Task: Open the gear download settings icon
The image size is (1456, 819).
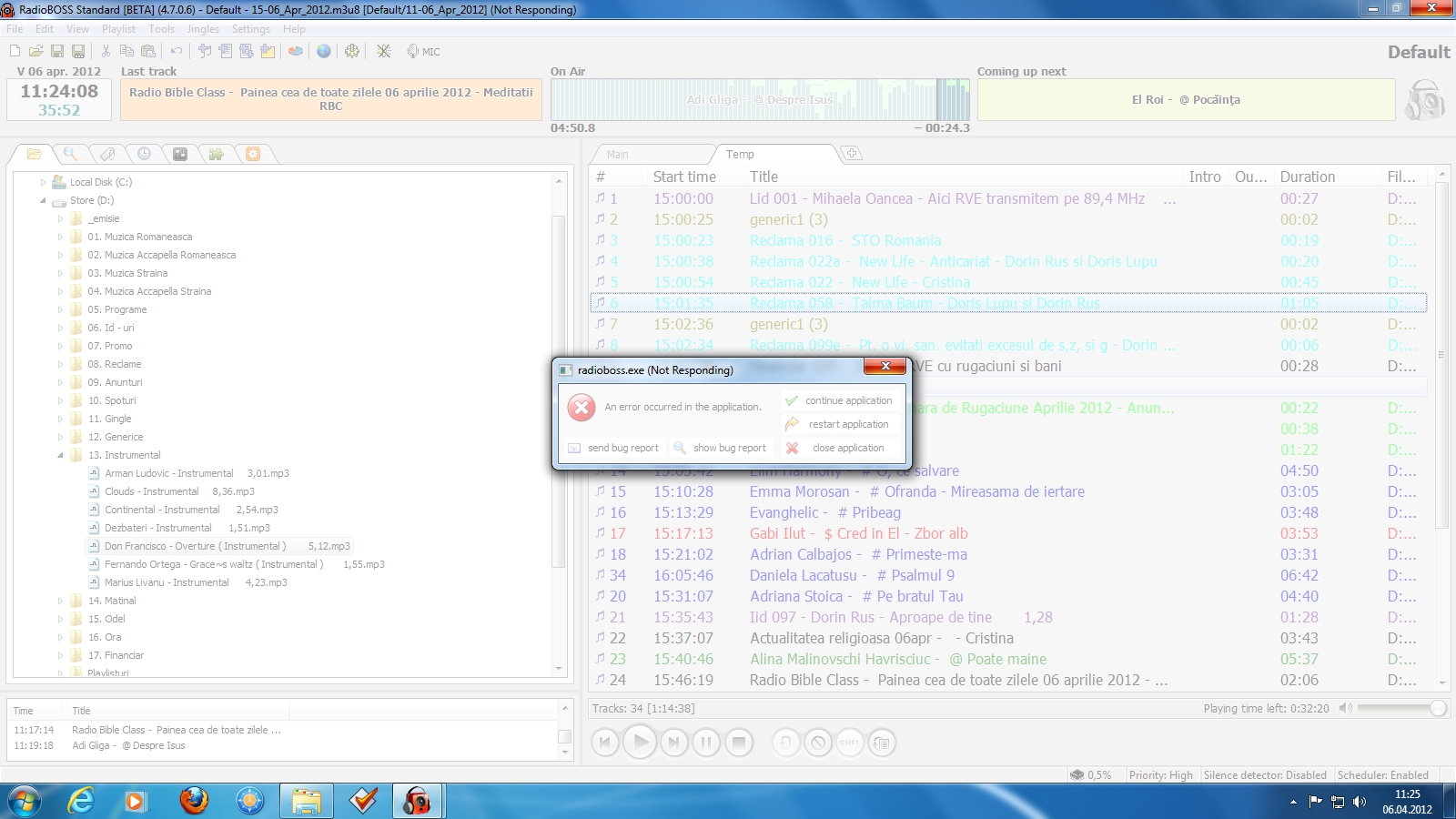Action: [352, 51]
